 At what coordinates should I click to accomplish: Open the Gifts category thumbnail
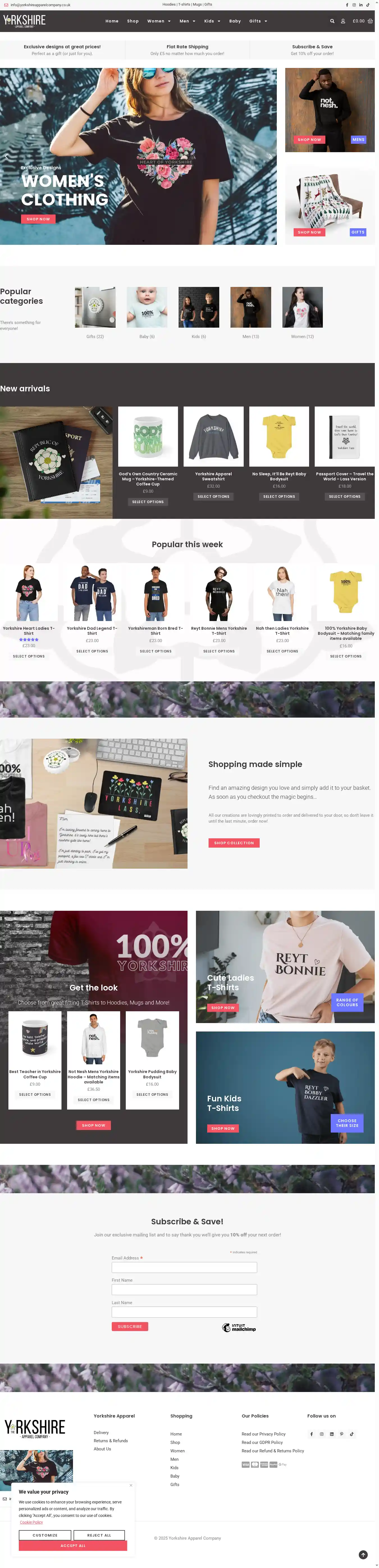pyautogui.click(x=95, y=307)
